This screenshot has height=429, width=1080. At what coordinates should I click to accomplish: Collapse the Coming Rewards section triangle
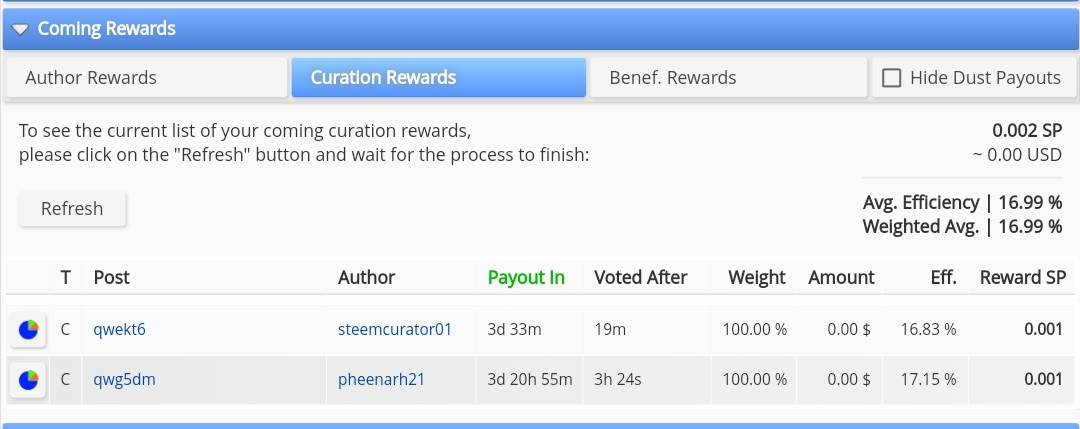(20, 29)
